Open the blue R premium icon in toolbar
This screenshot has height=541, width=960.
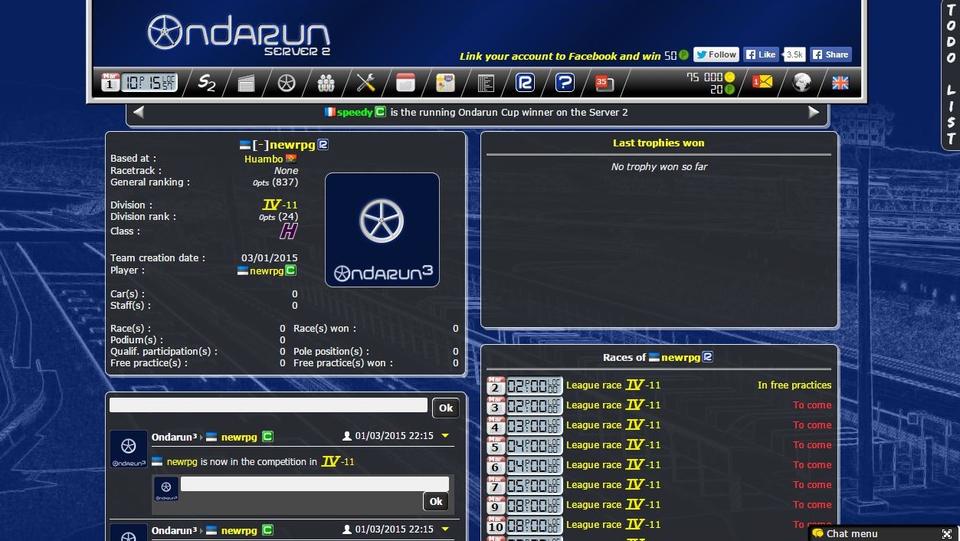pos(525,83)
